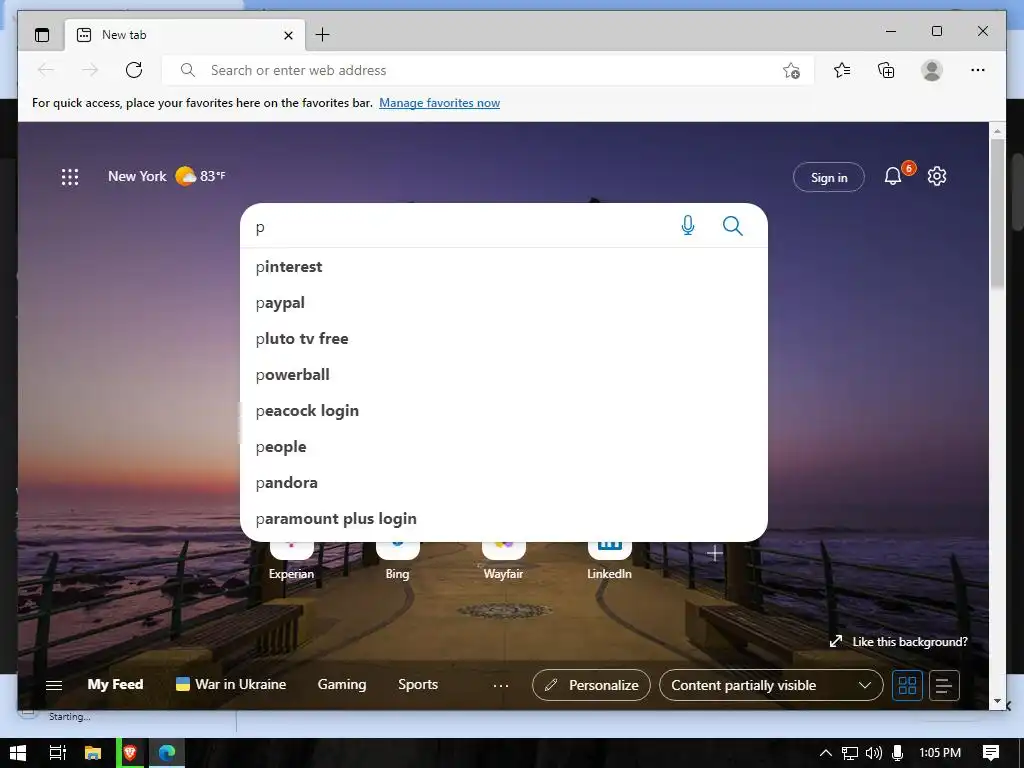Click the Personalize button
Viewport: 1024px width, 768px height.
click(591, 685)
